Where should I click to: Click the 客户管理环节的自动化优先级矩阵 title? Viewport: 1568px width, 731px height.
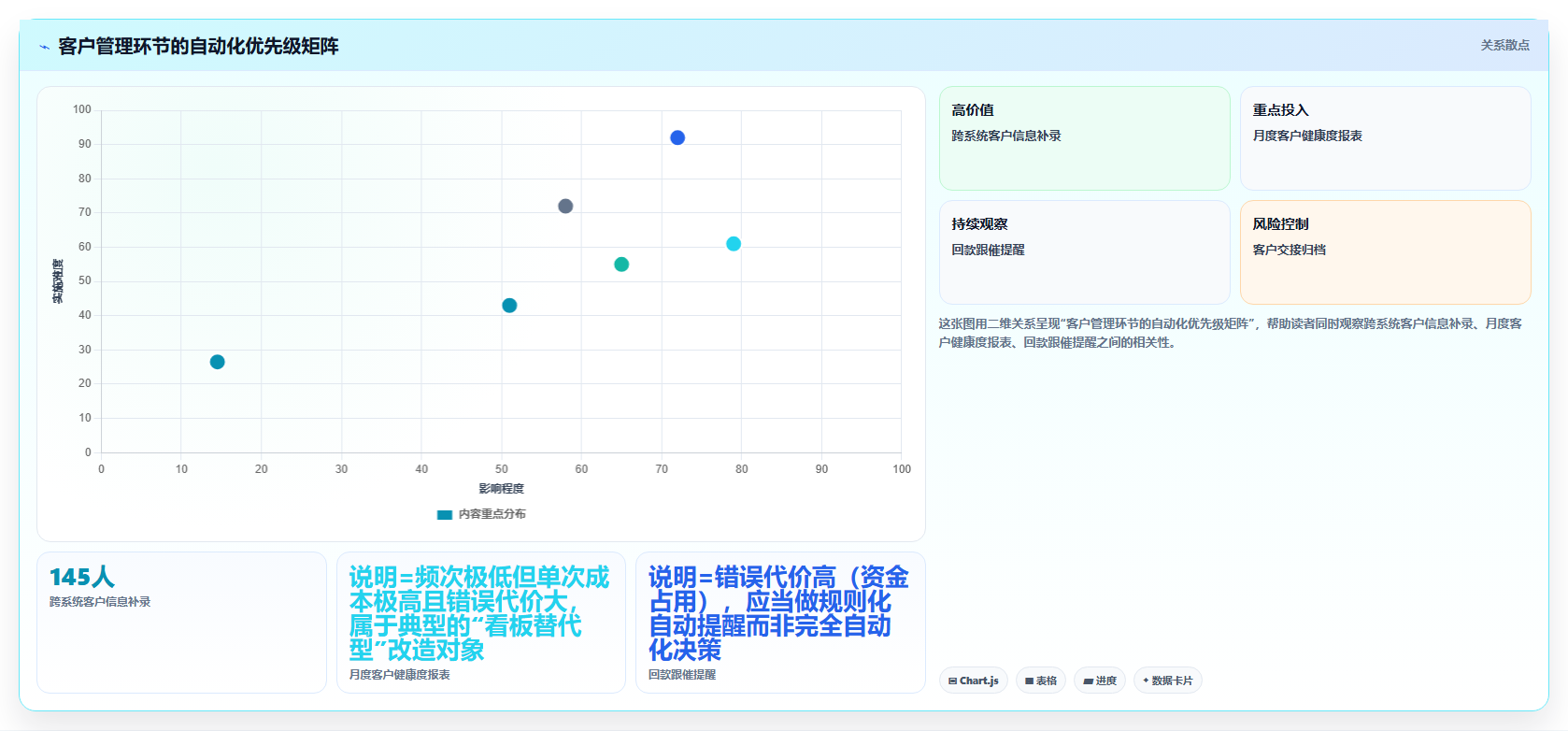tap(198, 46)
